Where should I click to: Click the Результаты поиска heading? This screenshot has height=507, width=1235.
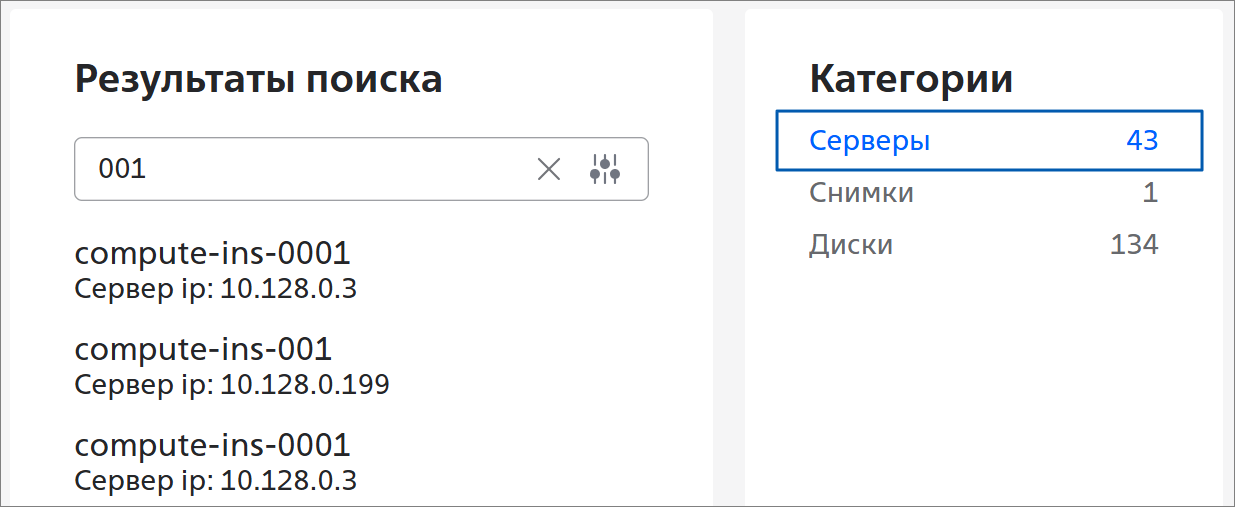click(x=259, y=79)
